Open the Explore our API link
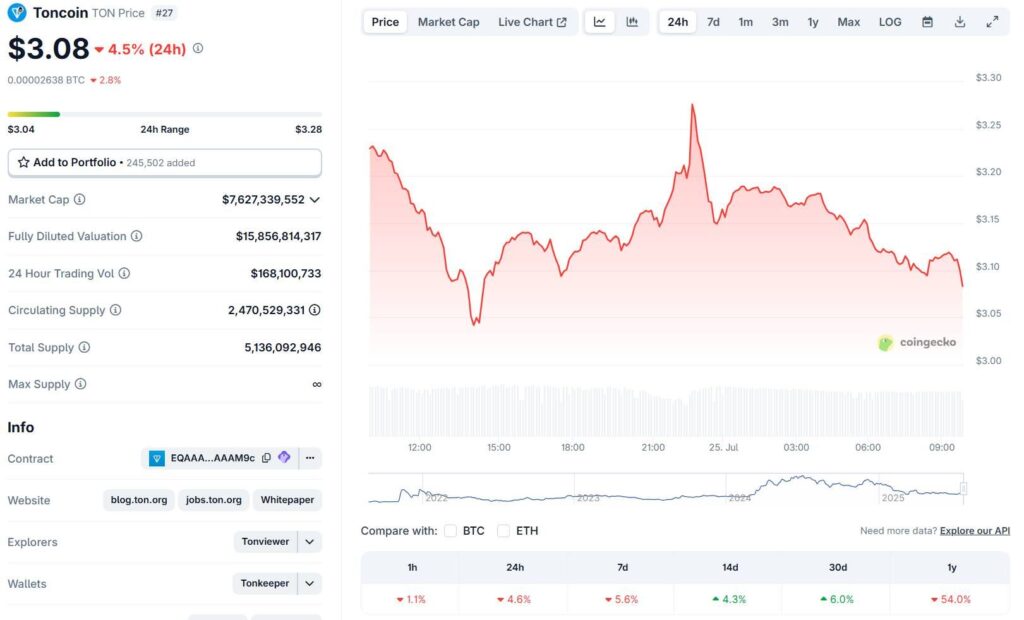This screenshot has height=620, width=1024. click(x=974, y=530)
